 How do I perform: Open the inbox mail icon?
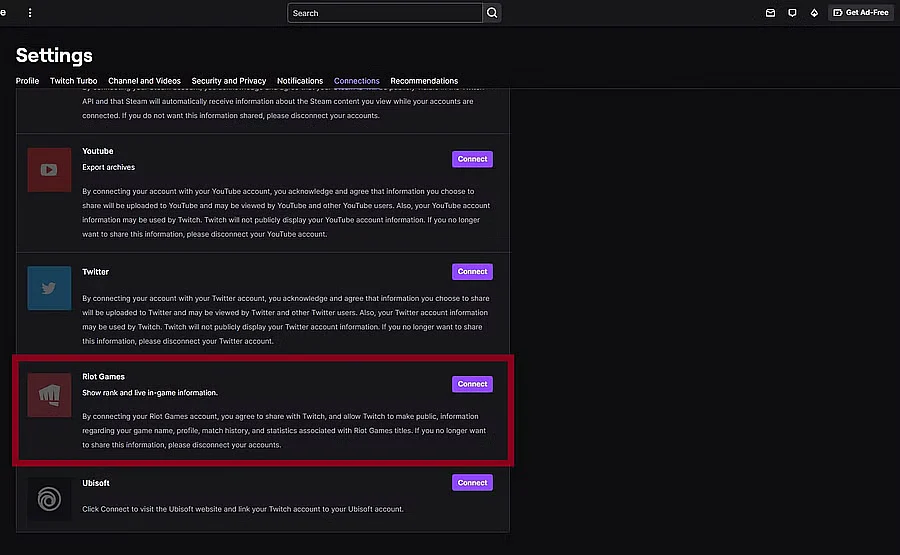tap(770, 13)
